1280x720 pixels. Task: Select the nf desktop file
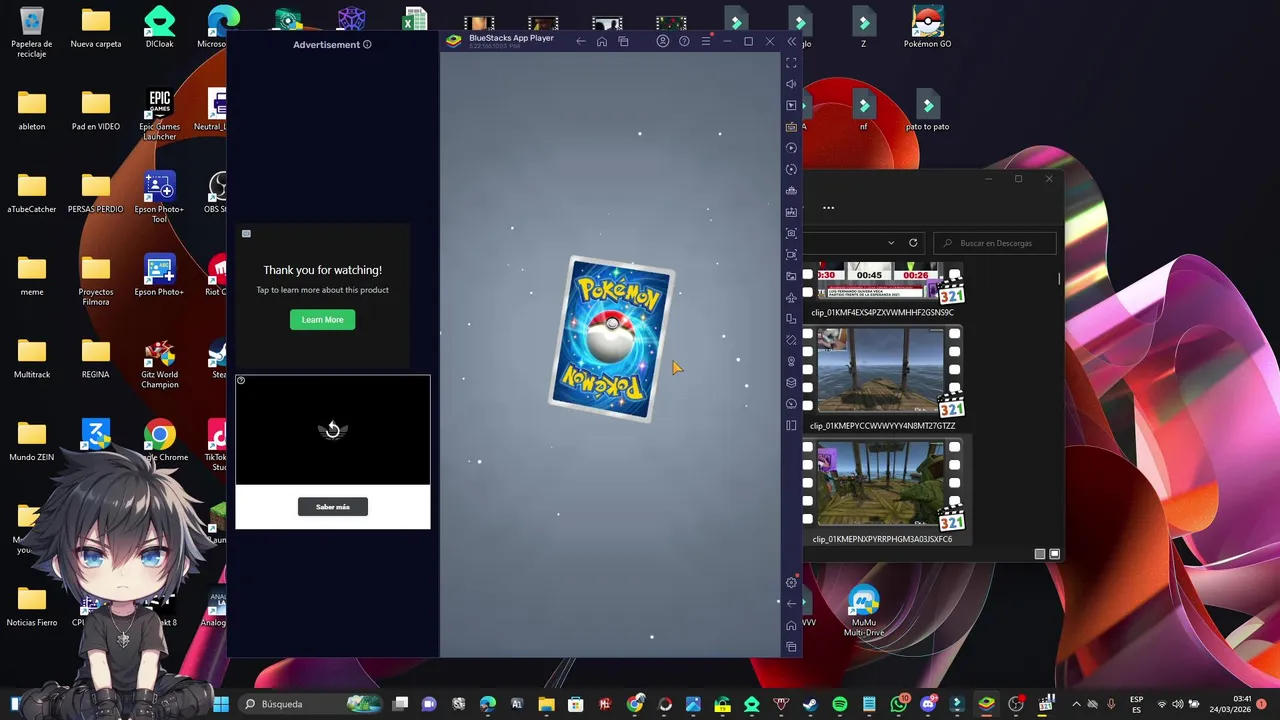click(864, 109)
